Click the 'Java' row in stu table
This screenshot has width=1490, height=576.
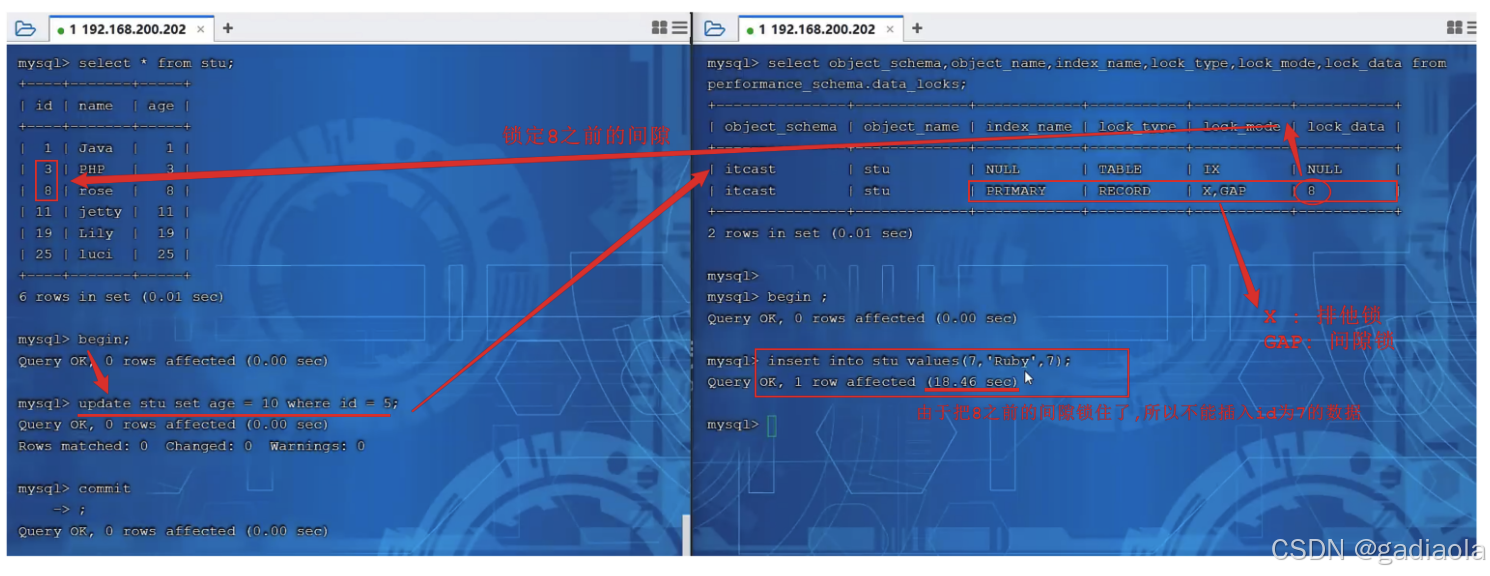[104, 148]
